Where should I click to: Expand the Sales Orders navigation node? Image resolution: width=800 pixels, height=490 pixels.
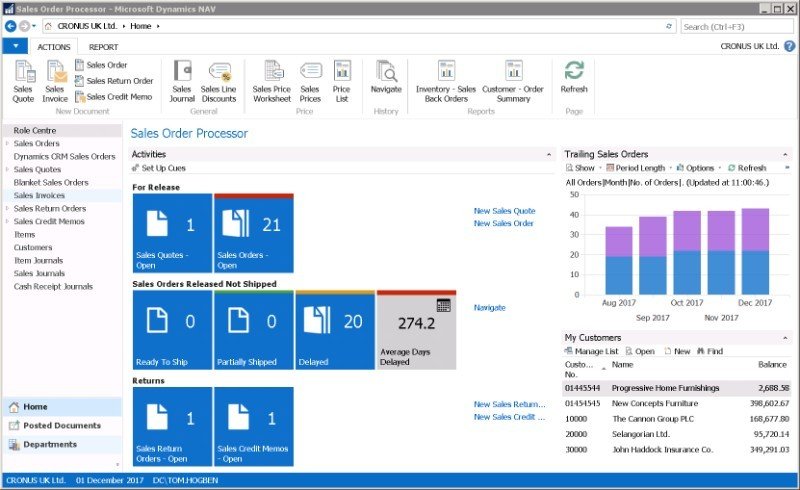tap(7, 143)
